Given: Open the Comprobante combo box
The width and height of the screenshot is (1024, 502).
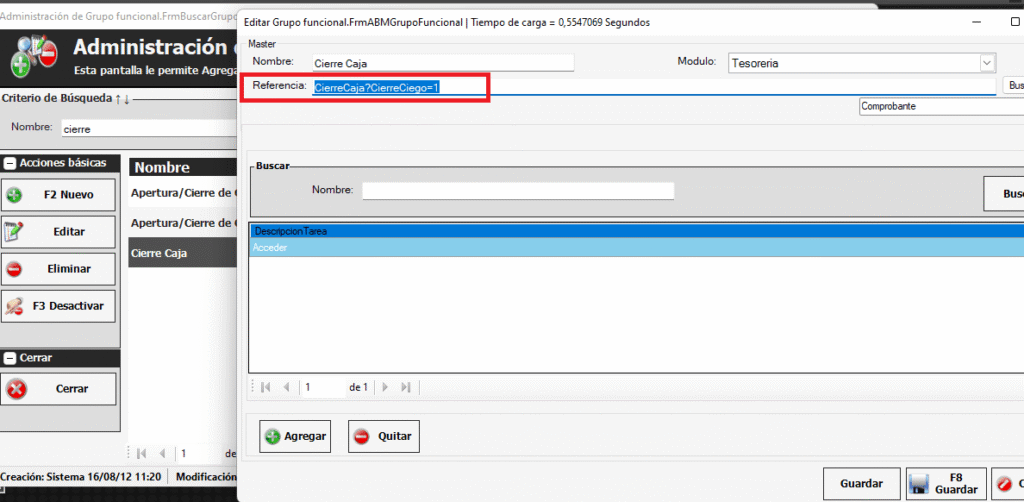Looking at the screenshot, I should (x=940, y=106).
